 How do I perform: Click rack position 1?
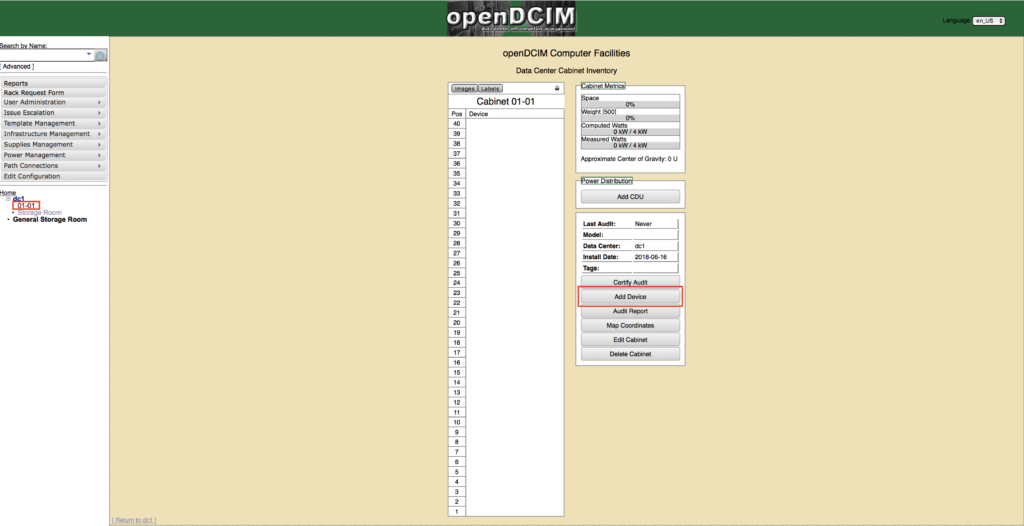457,512
